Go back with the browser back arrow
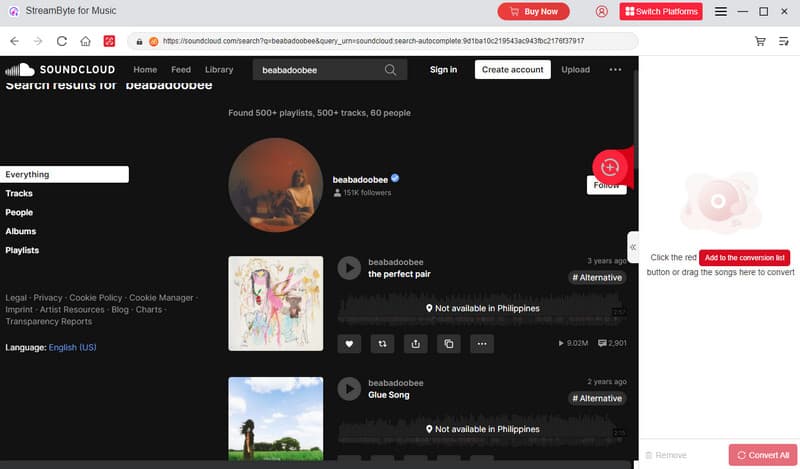Viewport: 800px width, 469px height. click(x=14, y=41)
